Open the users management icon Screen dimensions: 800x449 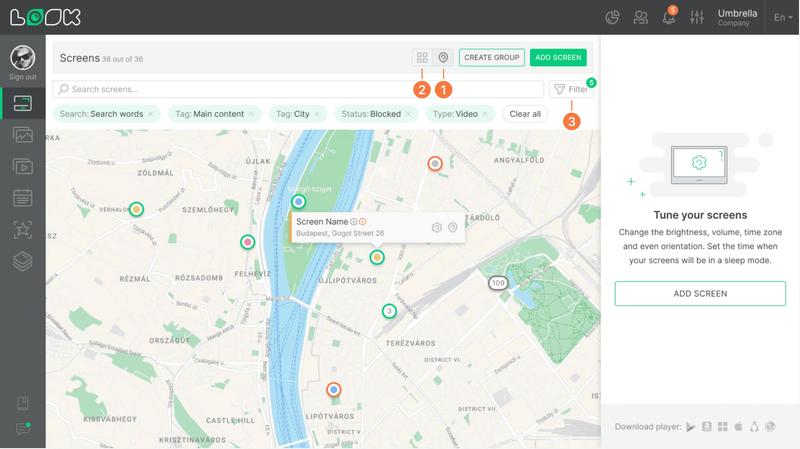coord(640,17)
